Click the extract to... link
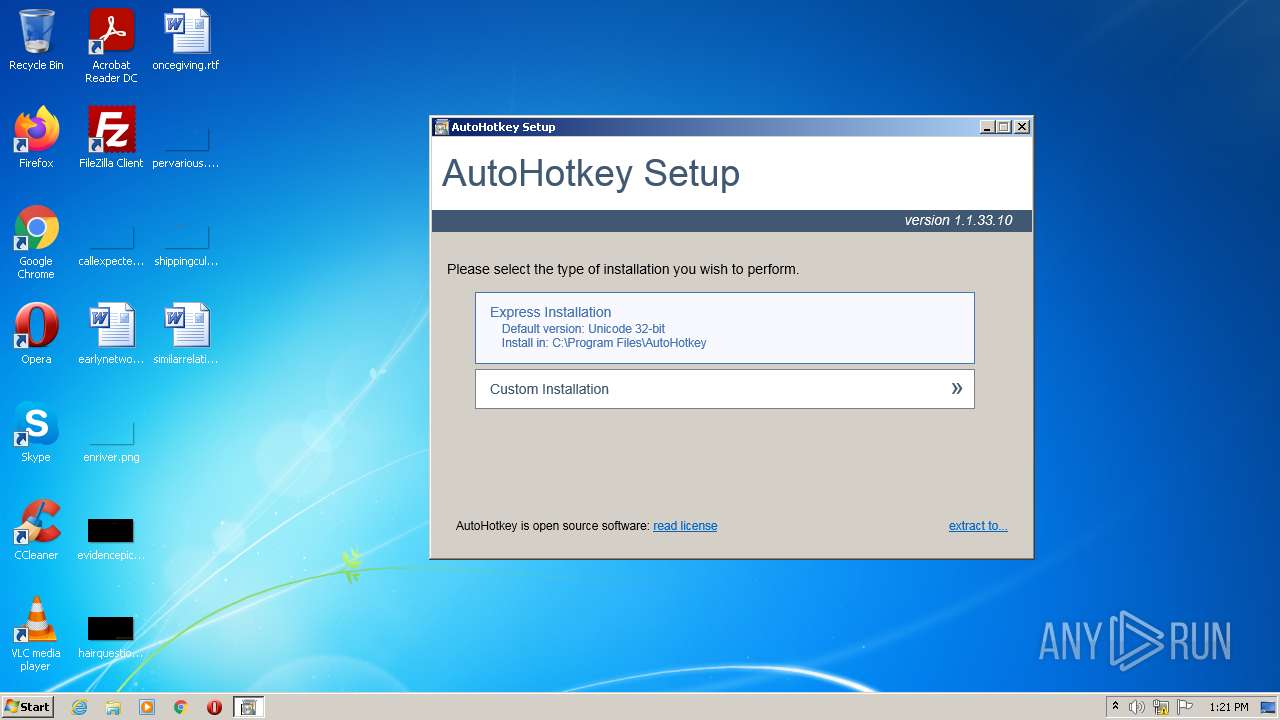 point(978,526)
